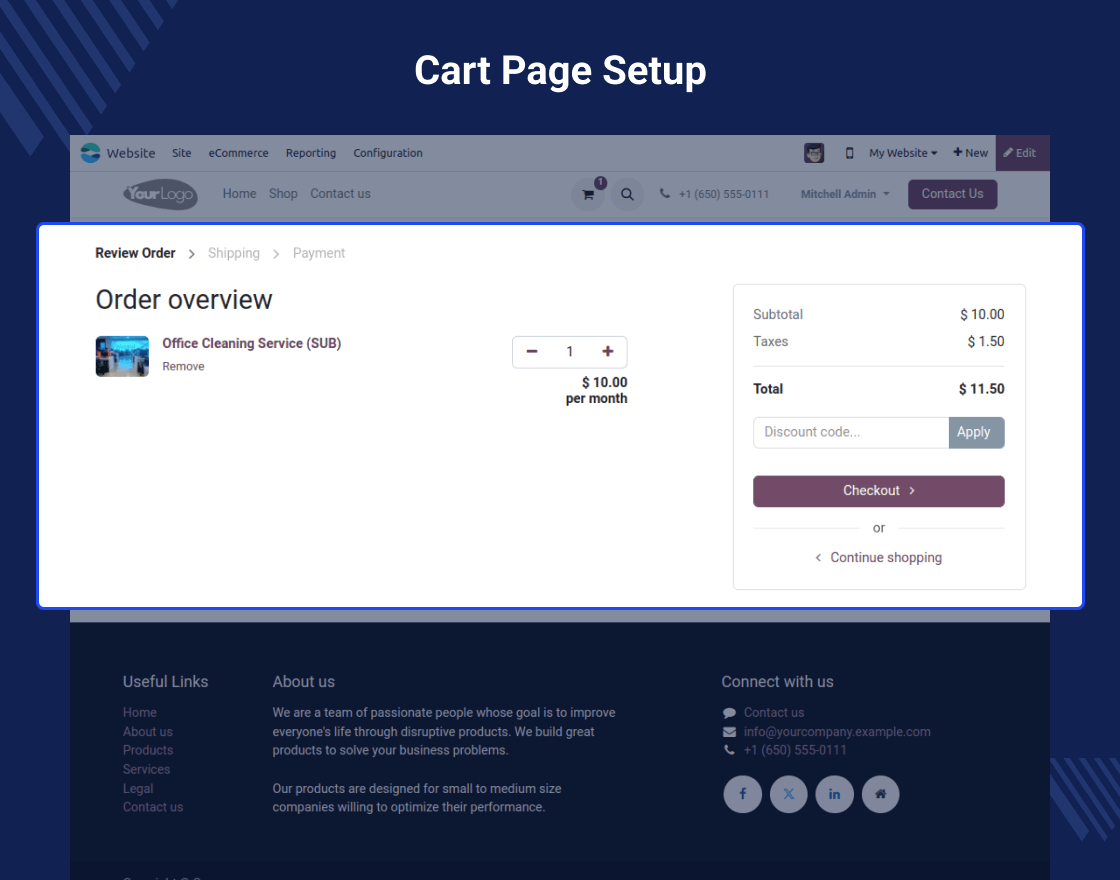Click footer phone number +1 (650) 555-0111
The image size is (1120, 880).
pyautogui.click(x=794, y=750)
